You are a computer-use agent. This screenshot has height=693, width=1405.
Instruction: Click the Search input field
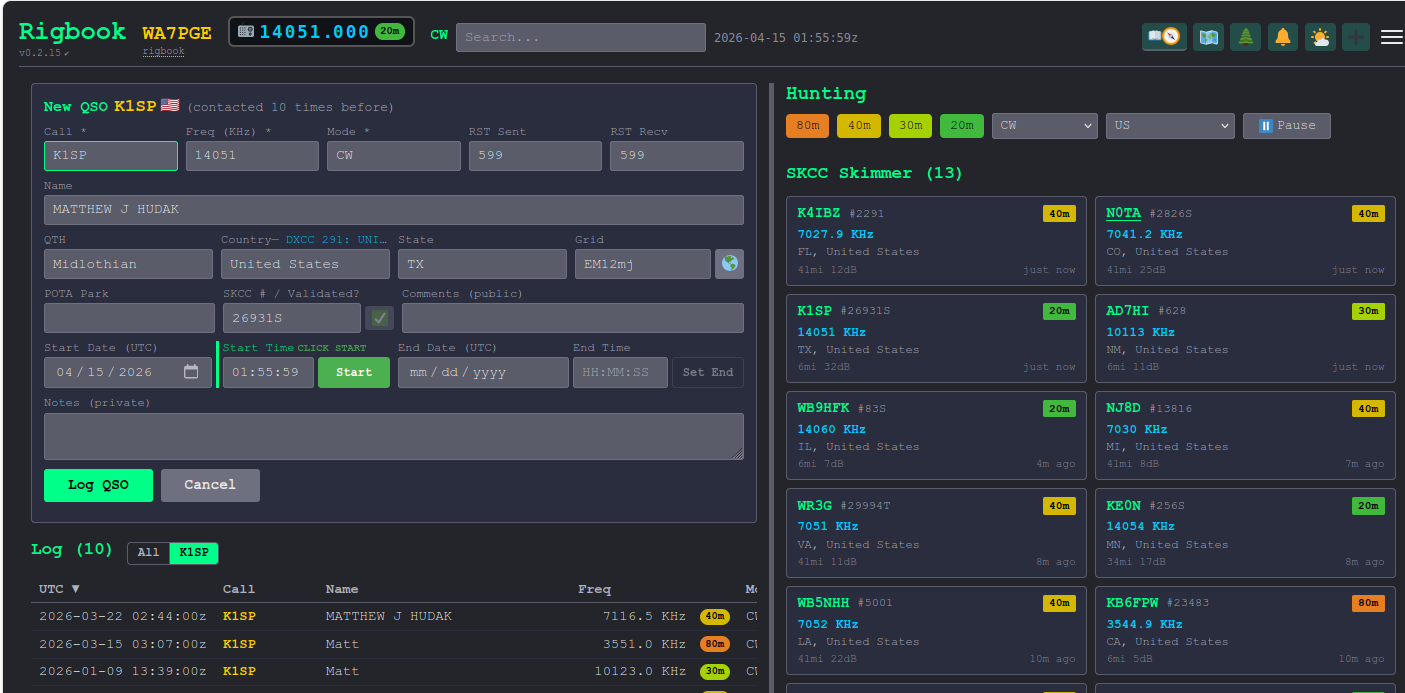click(581, 37)
